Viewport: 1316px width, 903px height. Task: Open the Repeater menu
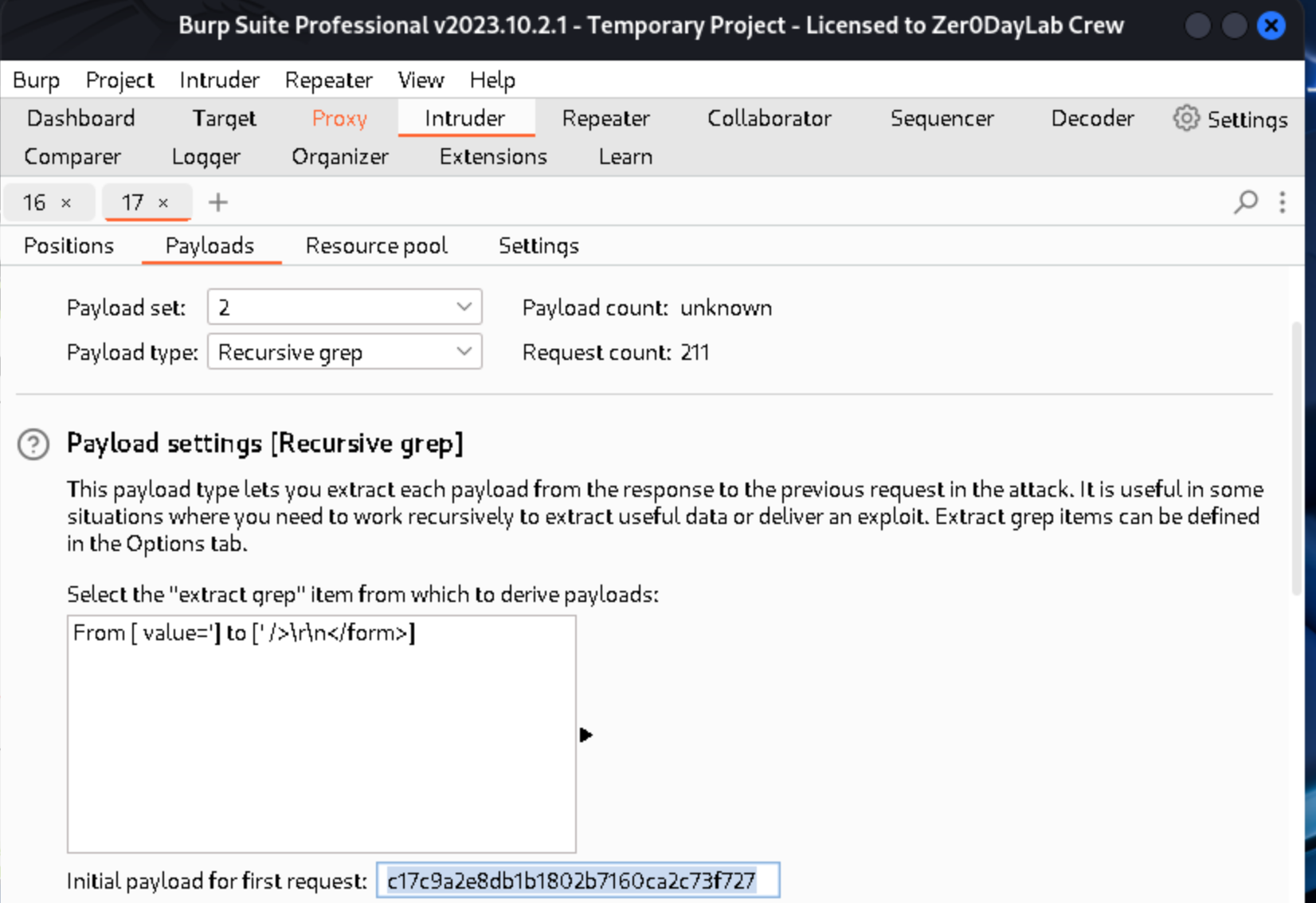[328, 80]
